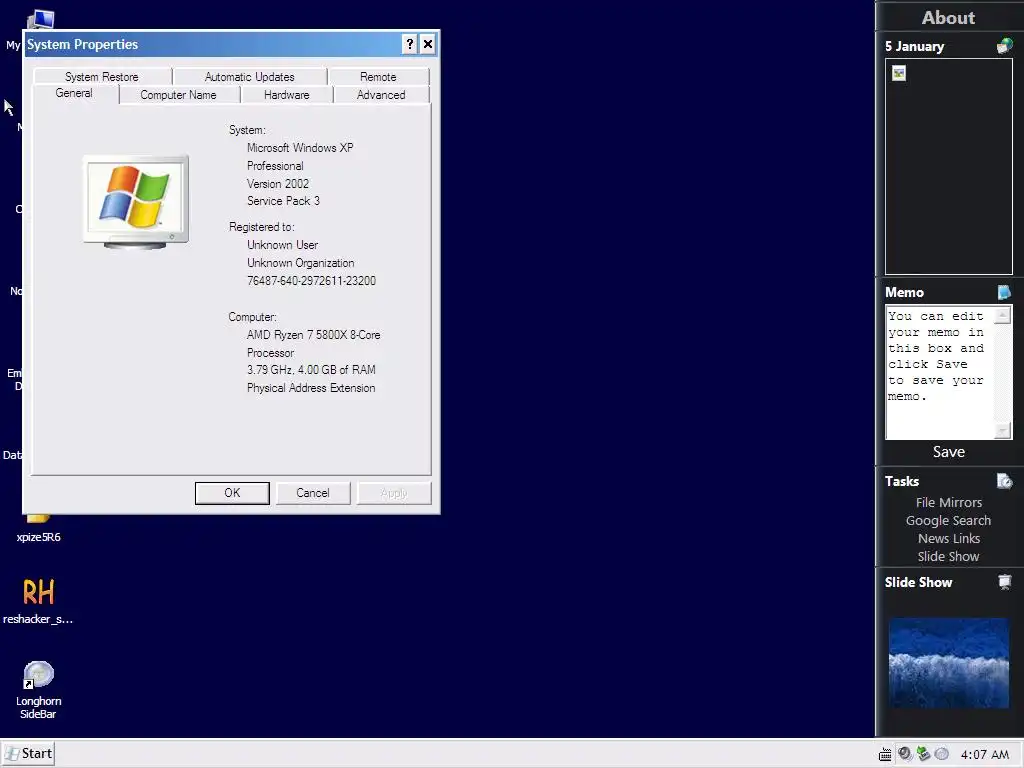The height and width of the screenshot is (768, 1024).
Task: Click the Version 2002 text
Action: tap(278, 184)
